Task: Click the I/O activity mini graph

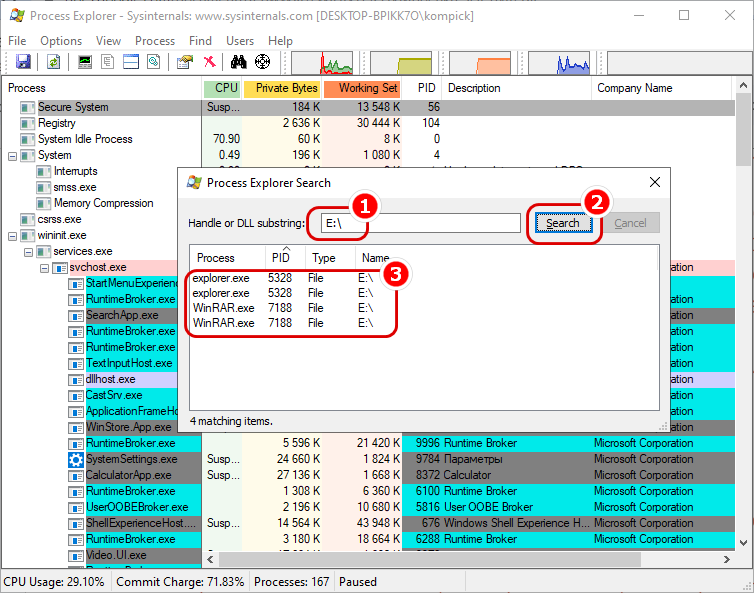Action: (559, 63)
